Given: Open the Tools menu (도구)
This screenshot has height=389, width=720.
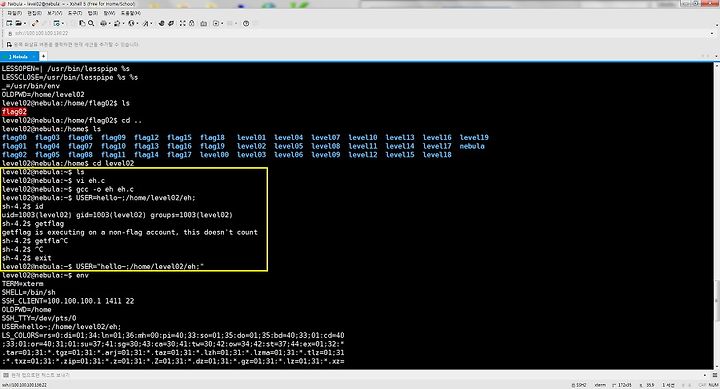Looking at the screenshot, I should [x=75, y=13].
